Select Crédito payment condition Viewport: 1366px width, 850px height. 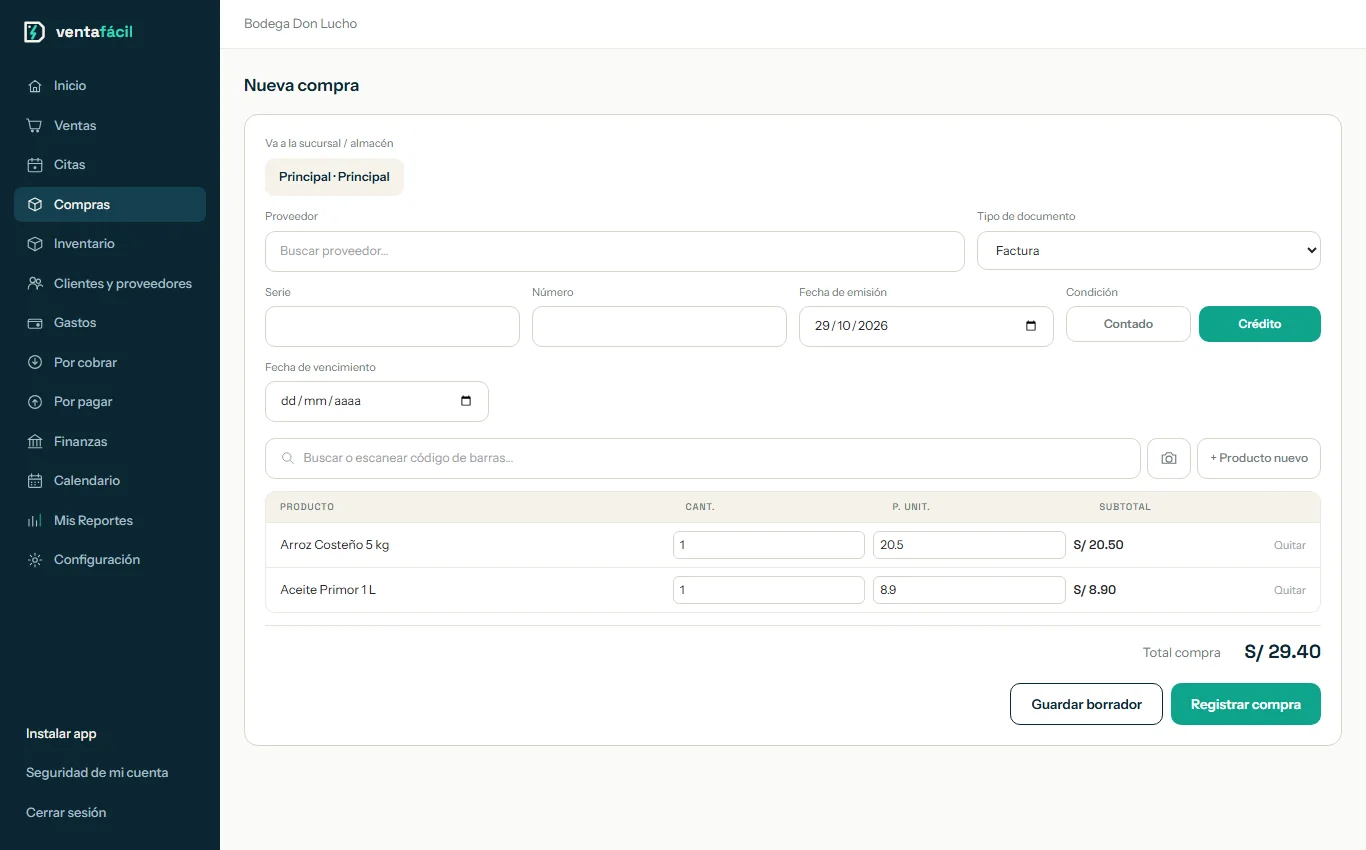[1260, 324]
